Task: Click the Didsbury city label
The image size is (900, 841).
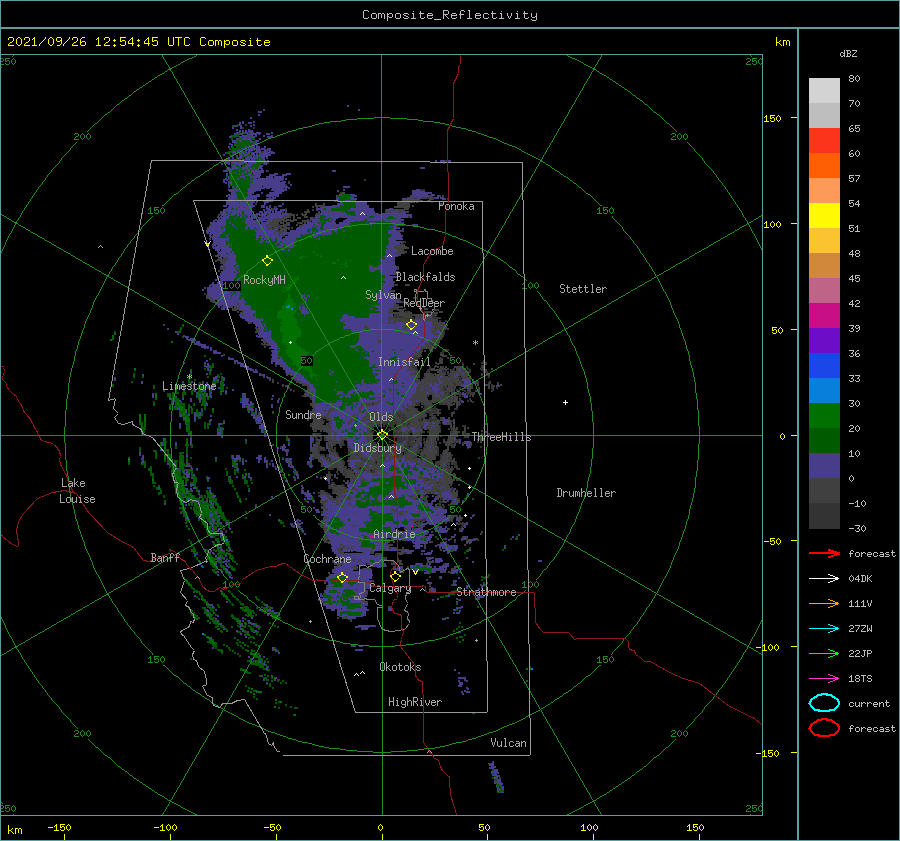Action: click(378, 448)
